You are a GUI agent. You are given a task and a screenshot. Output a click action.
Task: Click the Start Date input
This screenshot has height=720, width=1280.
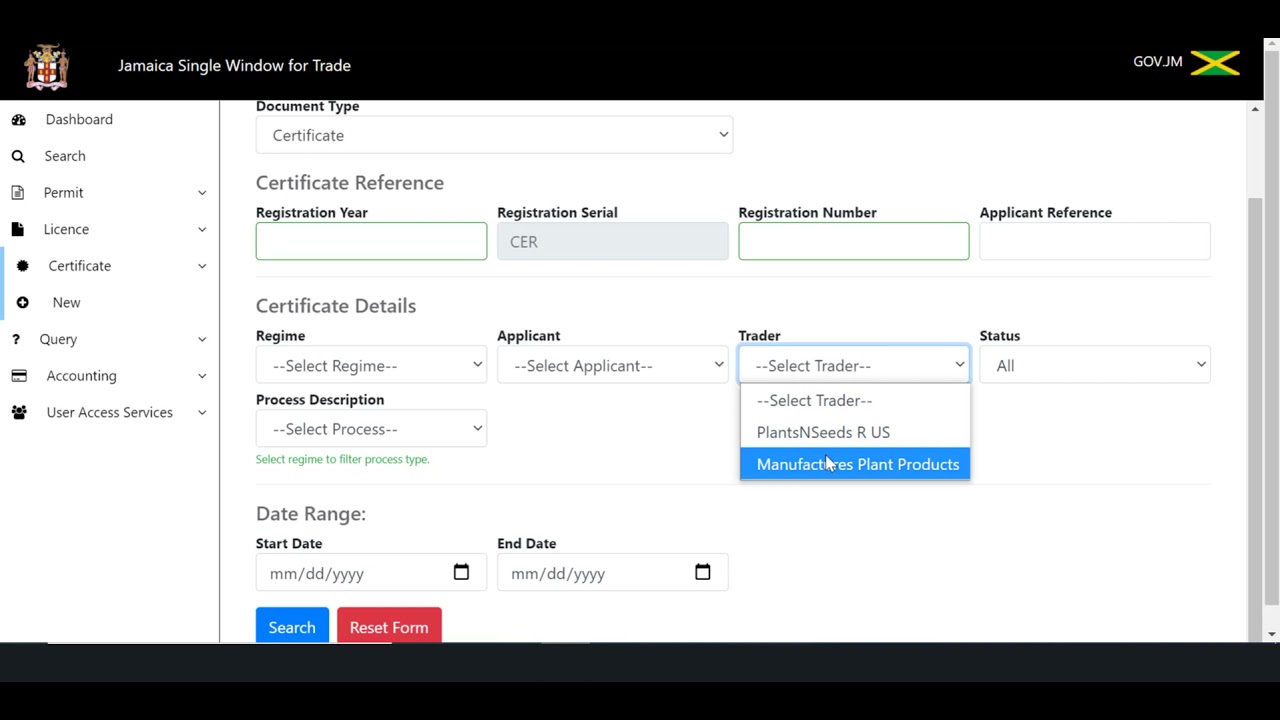(371, 573)
